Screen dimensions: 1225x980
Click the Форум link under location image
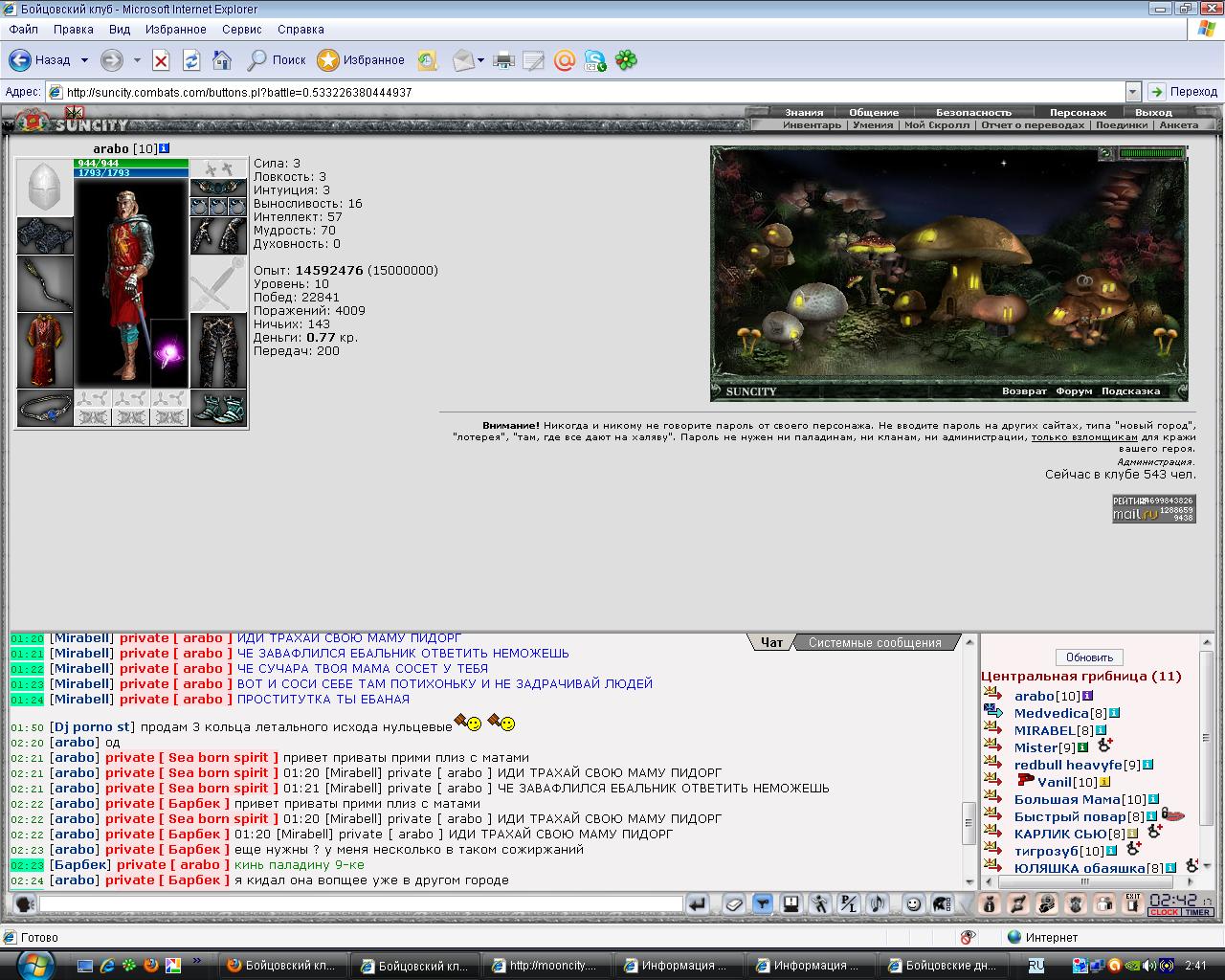point(1074,390)
